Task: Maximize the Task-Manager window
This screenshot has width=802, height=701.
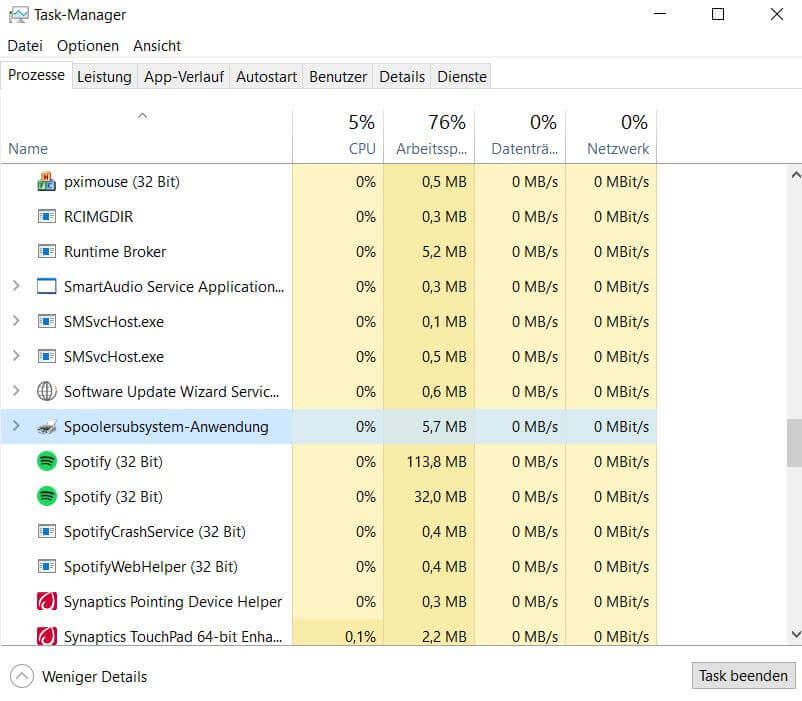Action: point(718,14)
